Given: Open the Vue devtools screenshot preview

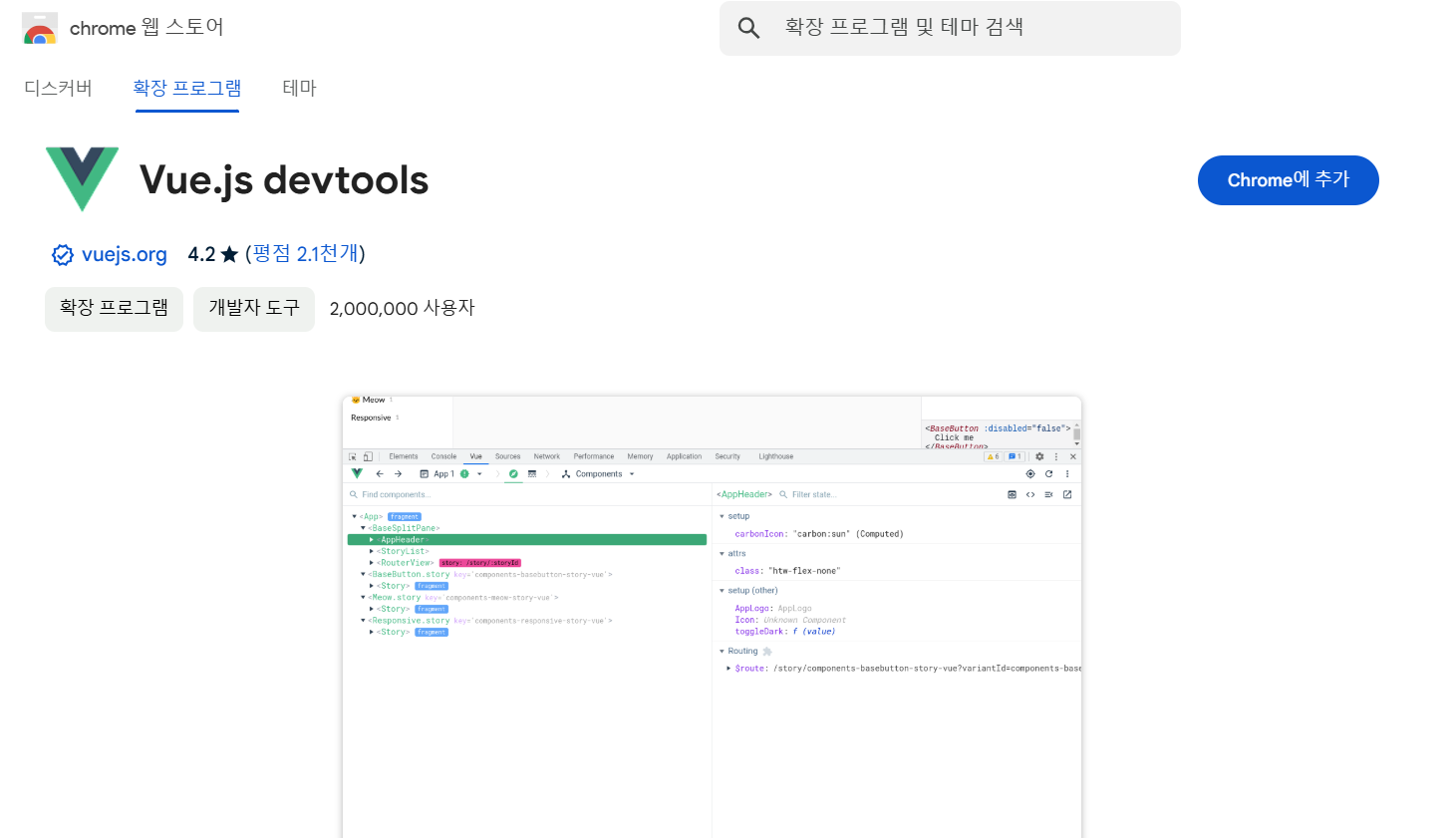Looking at the screenshot, I should tap(712, 617).
